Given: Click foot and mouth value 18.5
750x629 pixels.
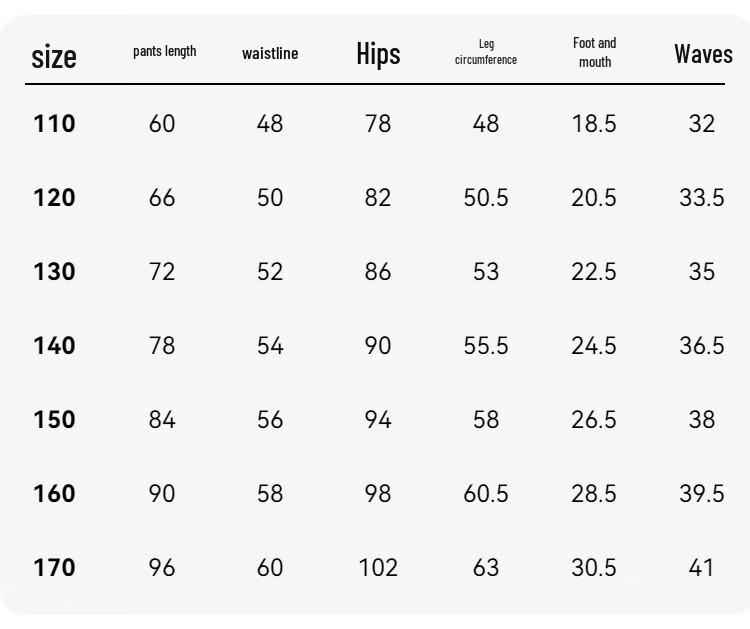Looking at the screenshot, I should (594, 123).
